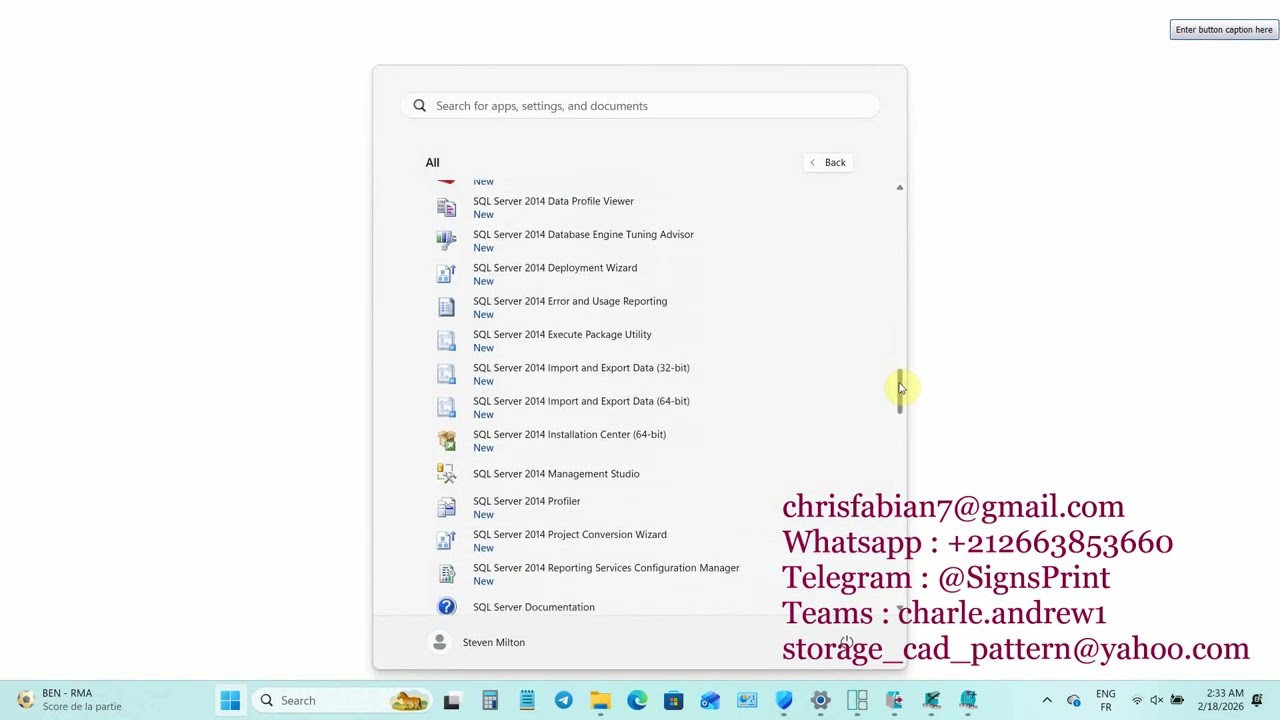Click the apps list scrollbar thumb
This screenshot has width=1280, height=720.
click(x=900, y=390)
